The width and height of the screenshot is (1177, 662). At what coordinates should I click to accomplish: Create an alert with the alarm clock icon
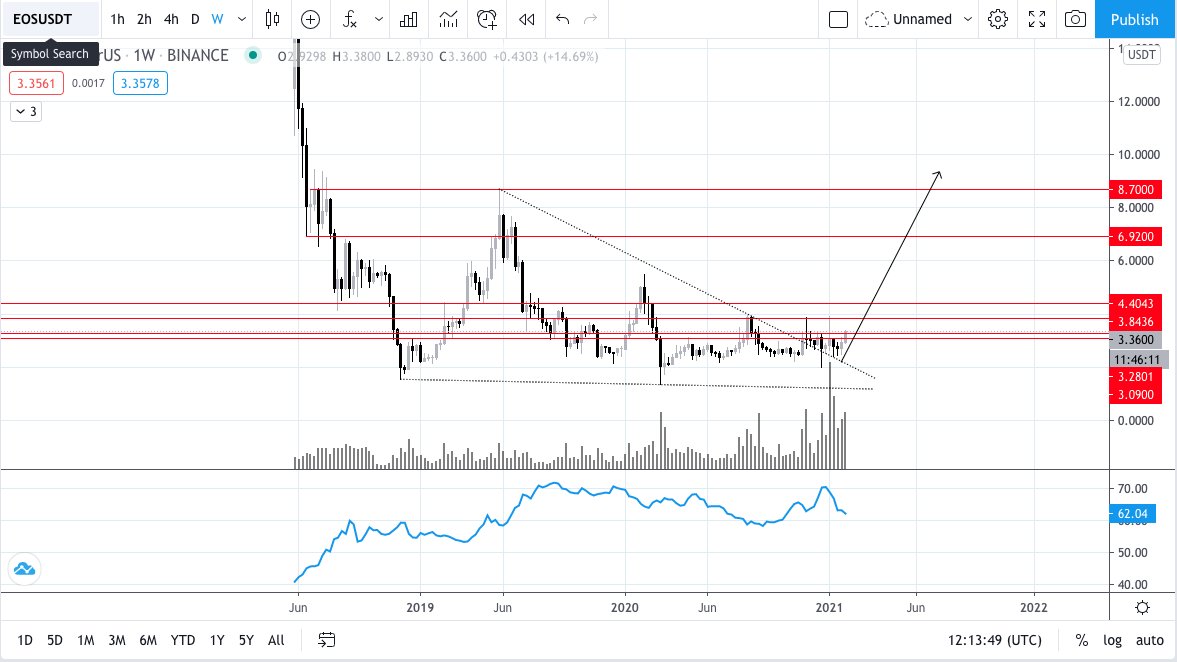tap(487, 20)
